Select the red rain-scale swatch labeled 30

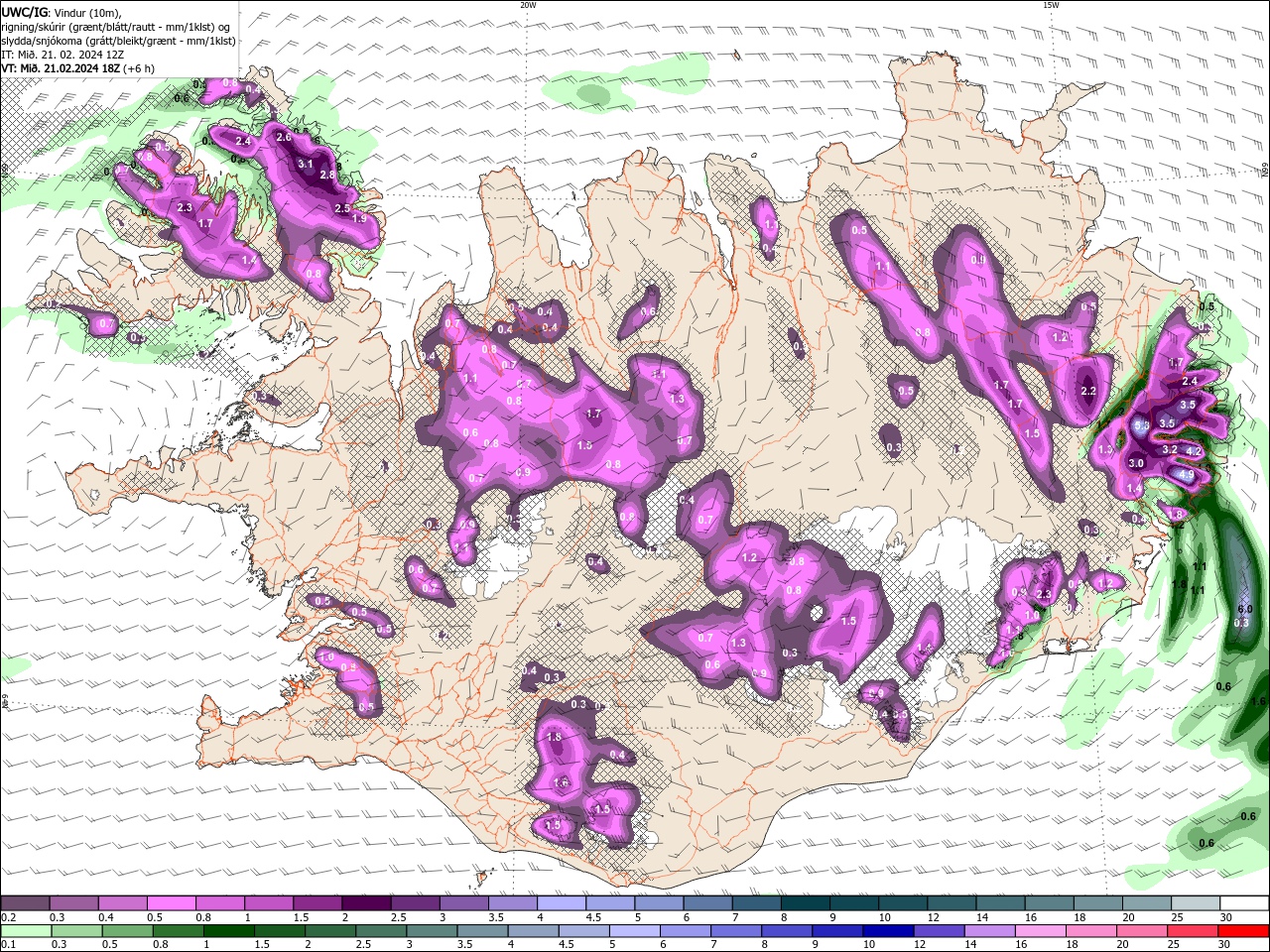coord(1243,932)
